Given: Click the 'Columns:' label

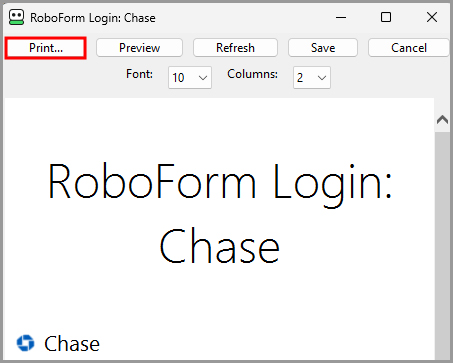Looking at the screenshot, I should (x=252, y=74).
